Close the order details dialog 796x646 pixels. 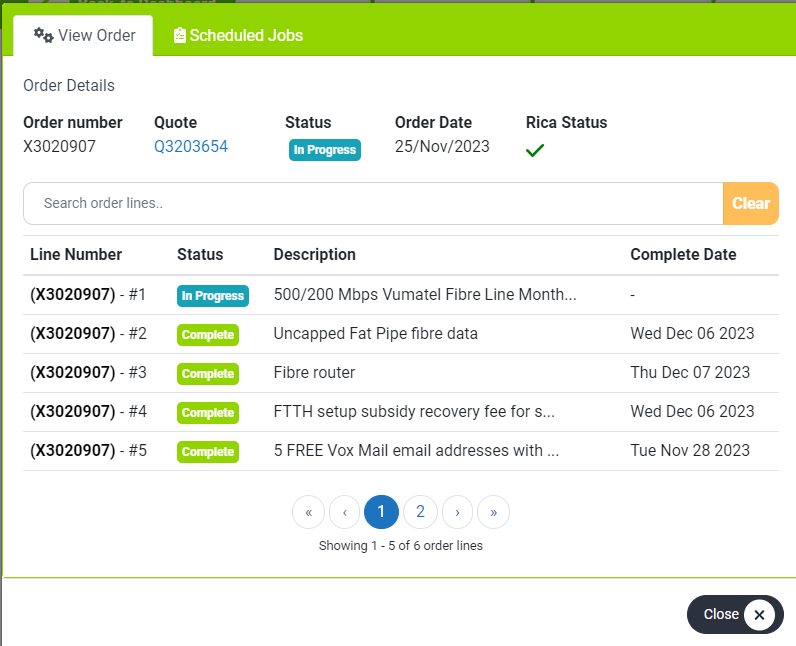[x=735, y=615]
